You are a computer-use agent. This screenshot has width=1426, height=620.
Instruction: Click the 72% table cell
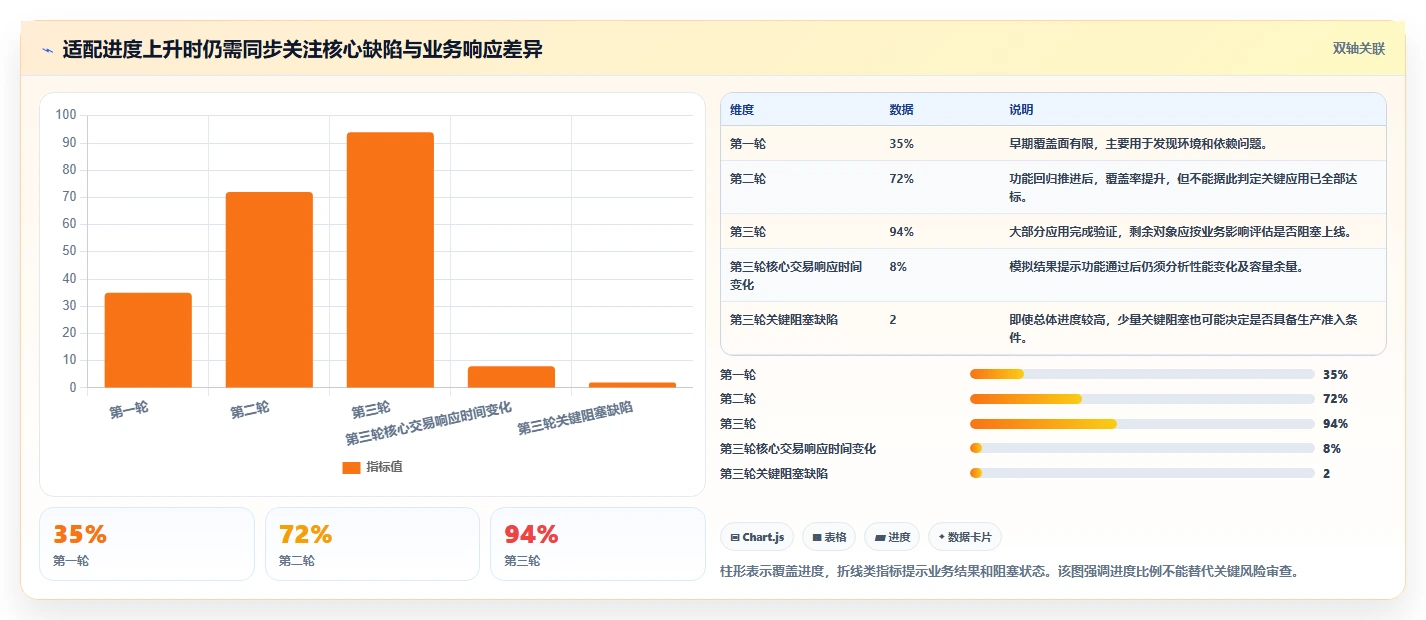(x=901, y=179)
